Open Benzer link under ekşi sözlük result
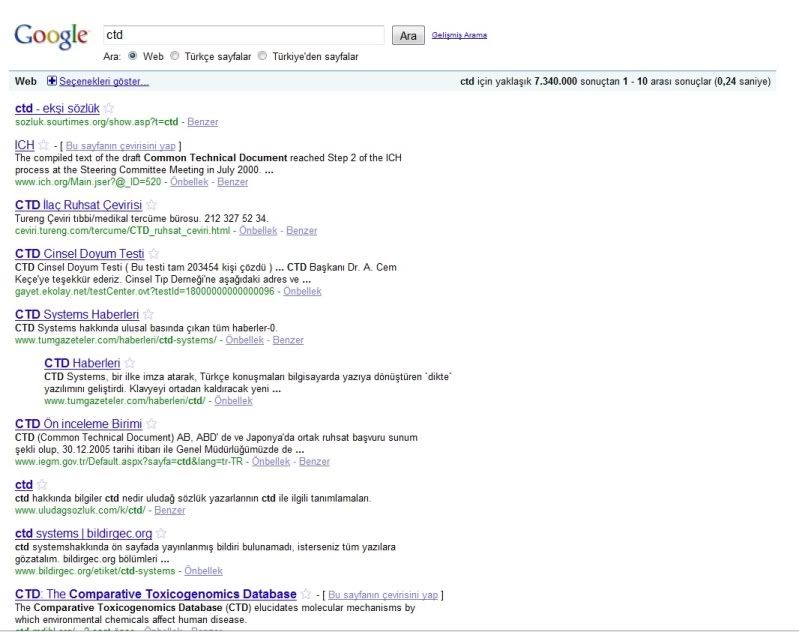This screenshot has height=632, width=799. [202, 122]
